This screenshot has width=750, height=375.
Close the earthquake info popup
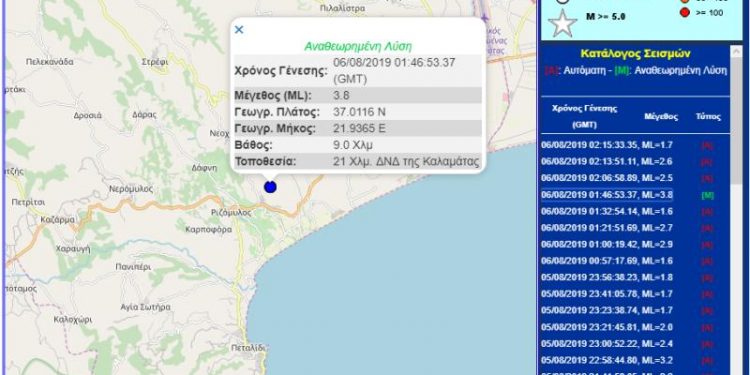pos(239,30)
